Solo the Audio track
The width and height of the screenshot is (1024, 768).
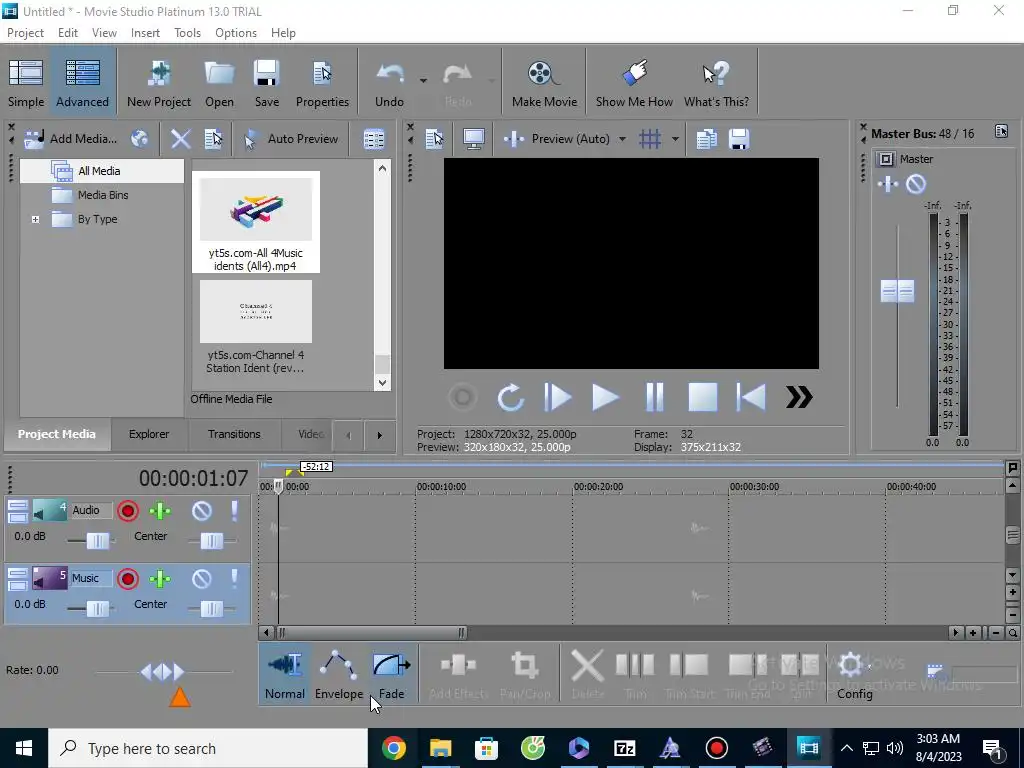click(x=234, y=511)
